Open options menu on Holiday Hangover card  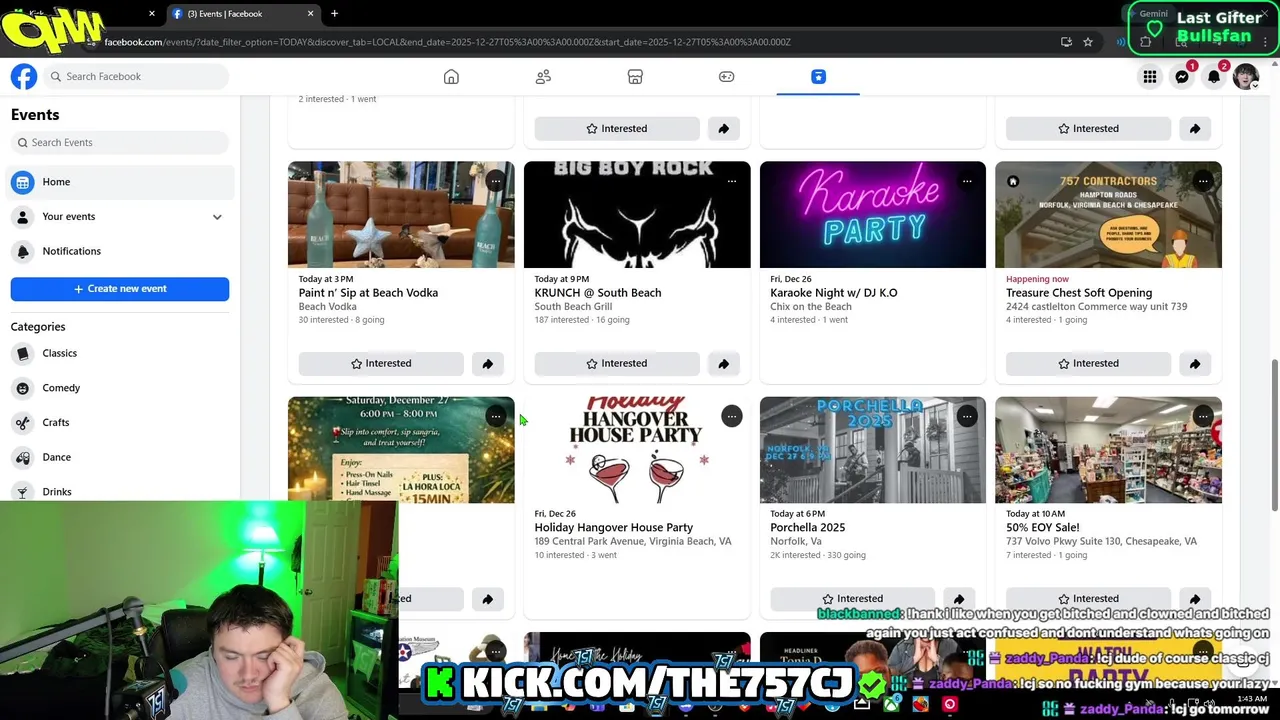[732, 416]
